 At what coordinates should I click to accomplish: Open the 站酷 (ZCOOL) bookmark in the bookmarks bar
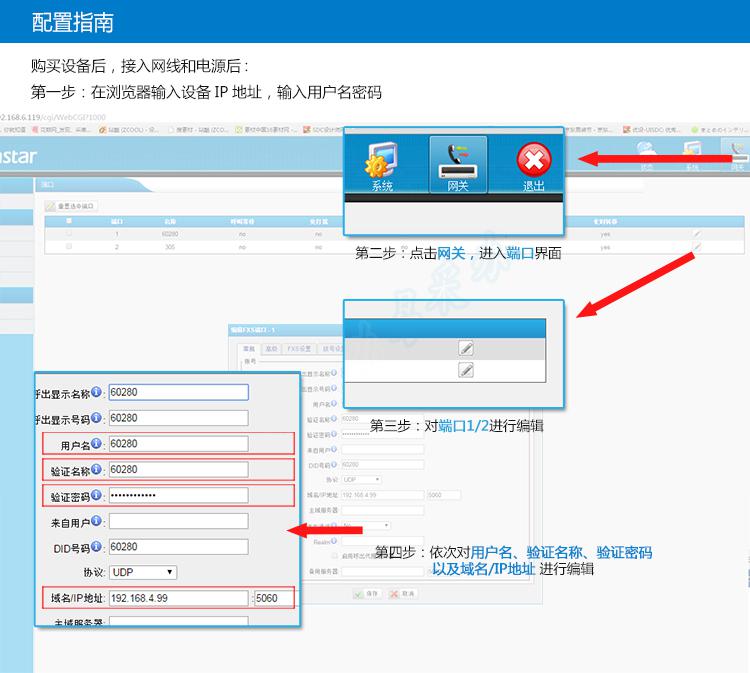point(129,130)
